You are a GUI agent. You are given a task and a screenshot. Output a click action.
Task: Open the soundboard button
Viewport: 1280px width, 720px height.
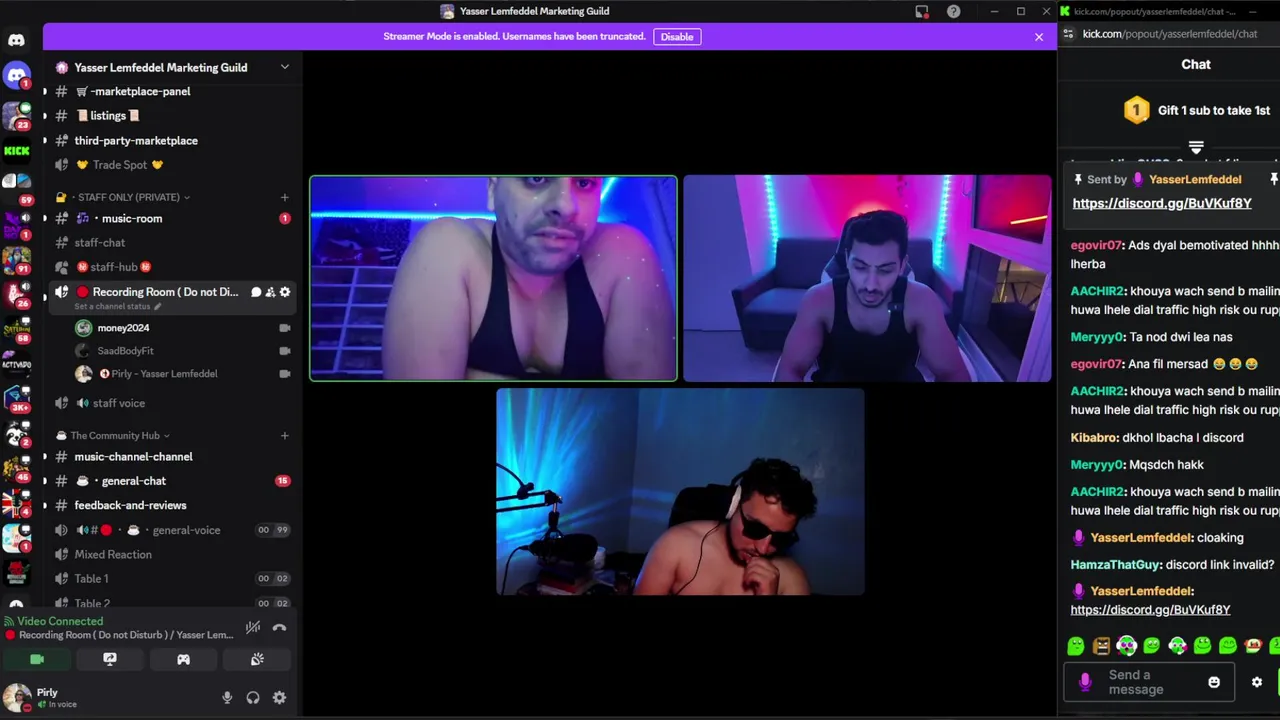pos(257,659)
